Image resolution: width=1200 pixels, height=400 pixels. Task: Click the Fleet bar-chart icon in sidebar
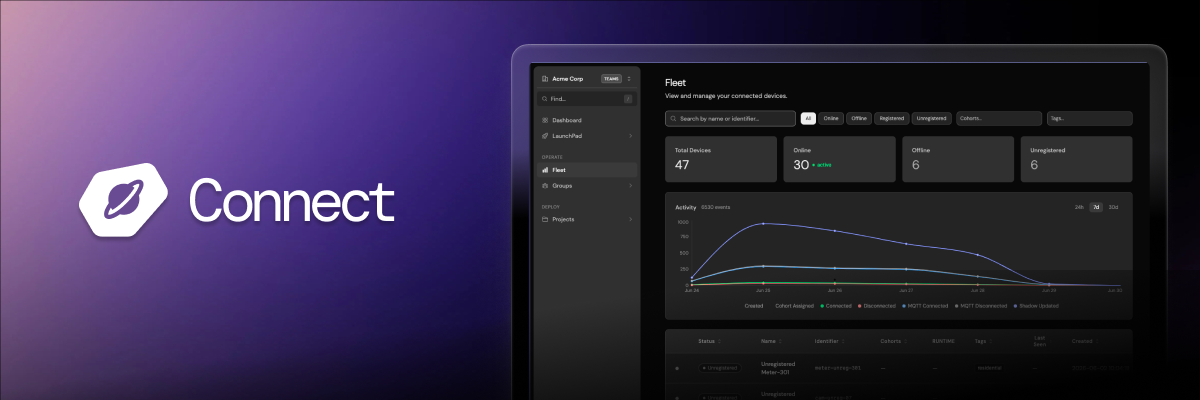pyautogui.click(x=544, y=170)
